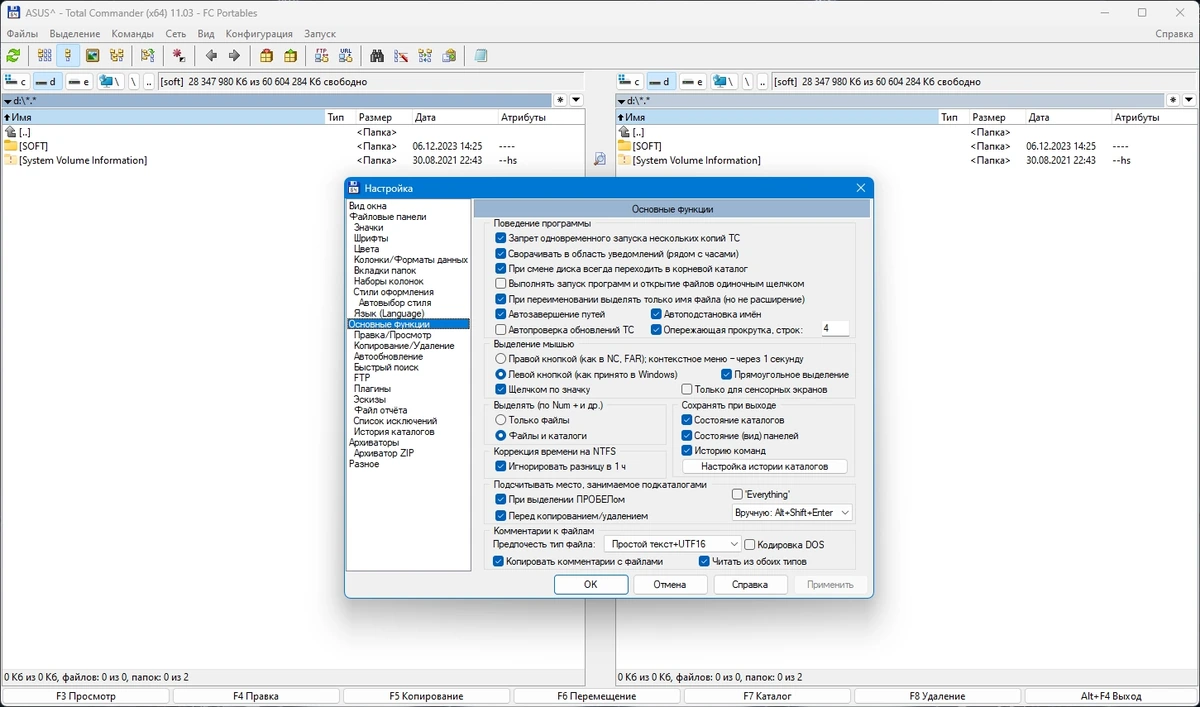1200x707 pixels.
Task: Click the F8 Удаление button
Action: pyautogui.click(x=938, y=696)
